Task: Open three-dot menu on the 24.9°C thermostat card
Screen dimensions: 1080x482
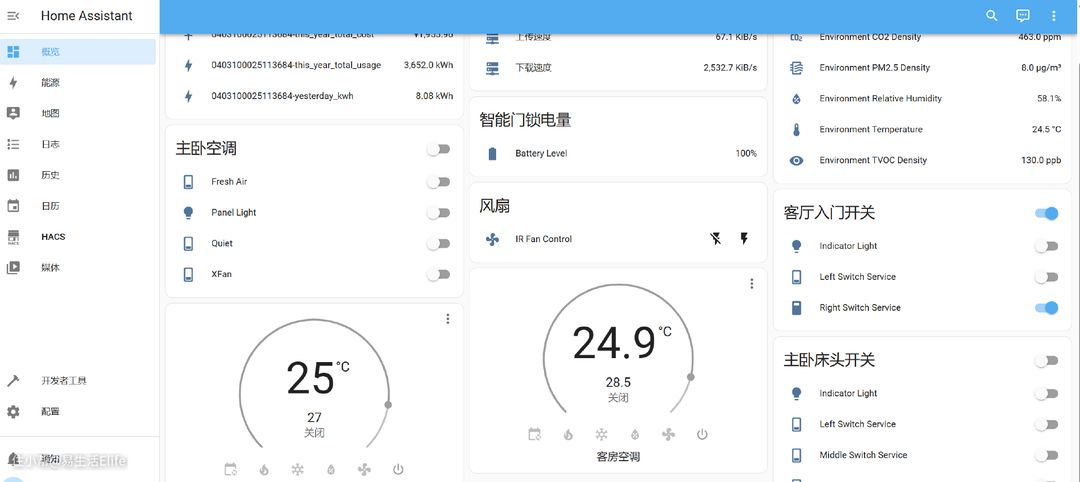Action: [751, 284]
